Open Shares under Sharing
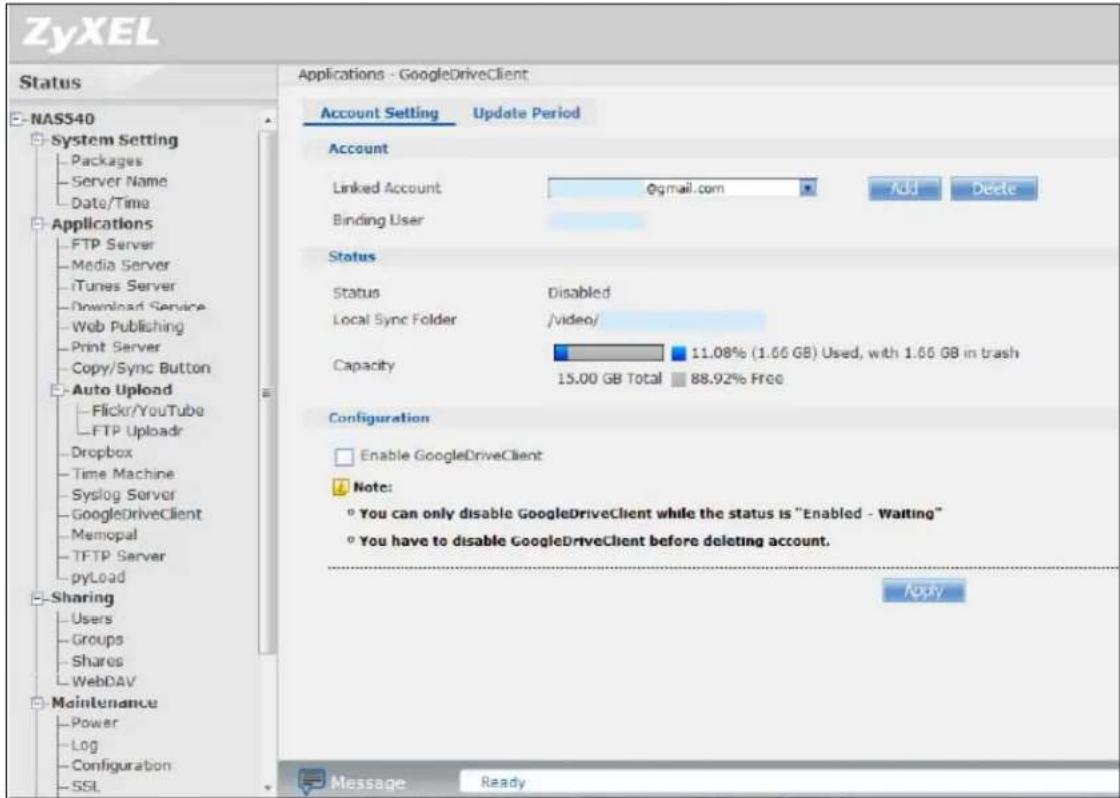The image size is (1120, 798). (x=96, y=661)
